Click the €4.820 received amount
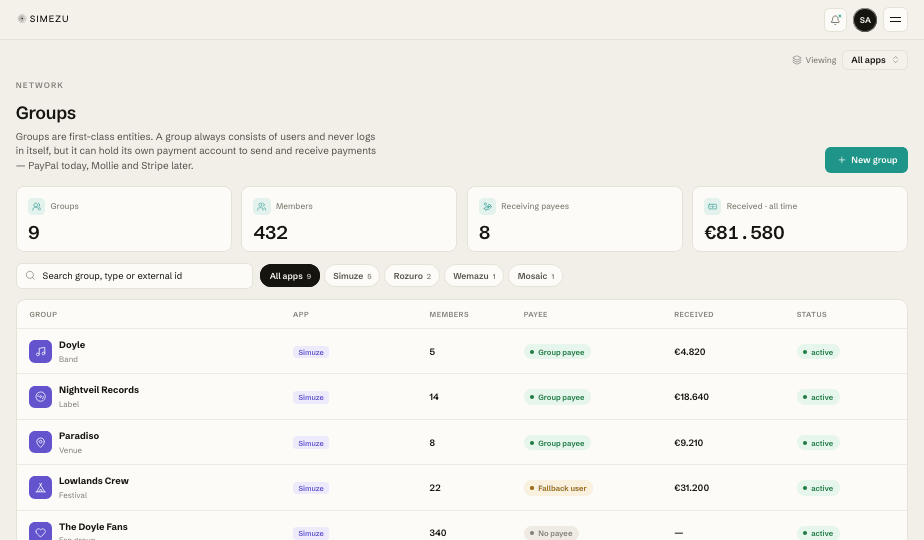 689,352
